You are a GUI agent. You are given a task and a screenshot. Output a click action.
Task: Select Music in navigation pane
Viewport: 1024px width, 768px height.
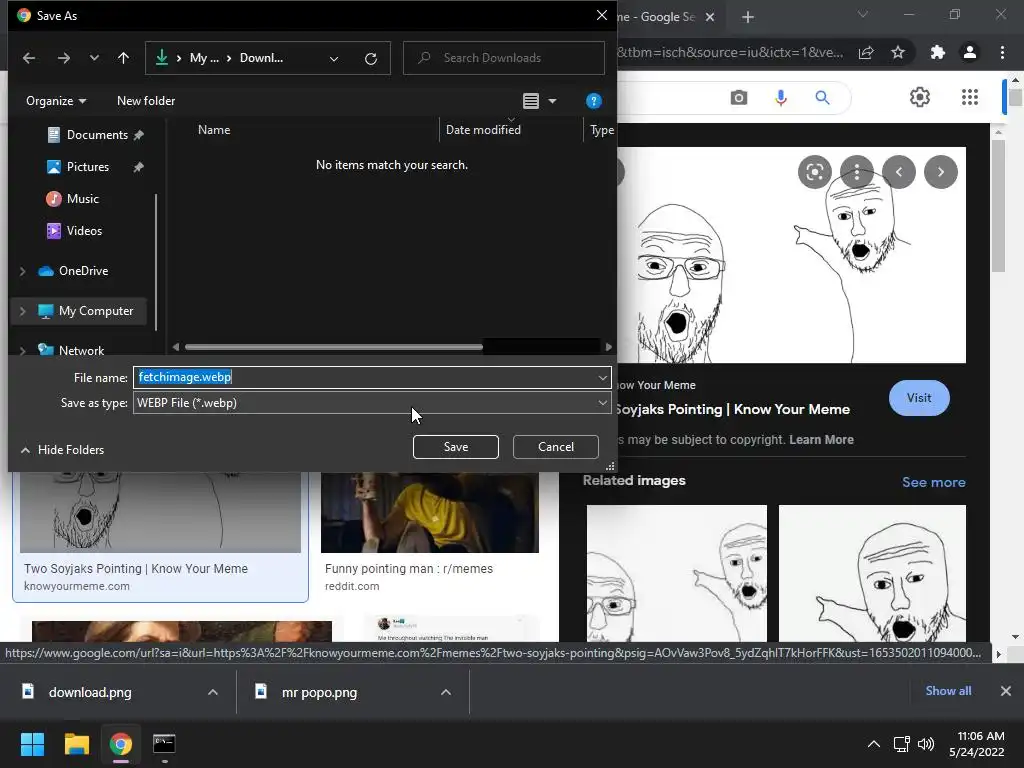click(82, 199)
